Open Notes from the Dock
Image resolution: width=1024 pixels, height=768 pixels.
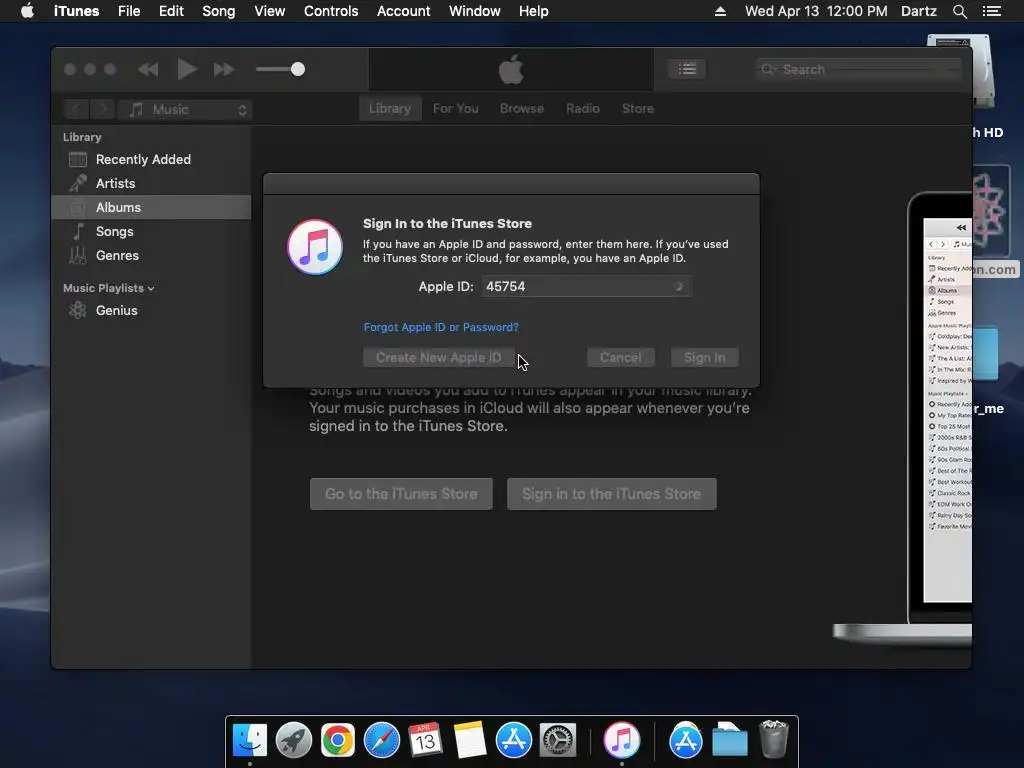pos(470,740)
